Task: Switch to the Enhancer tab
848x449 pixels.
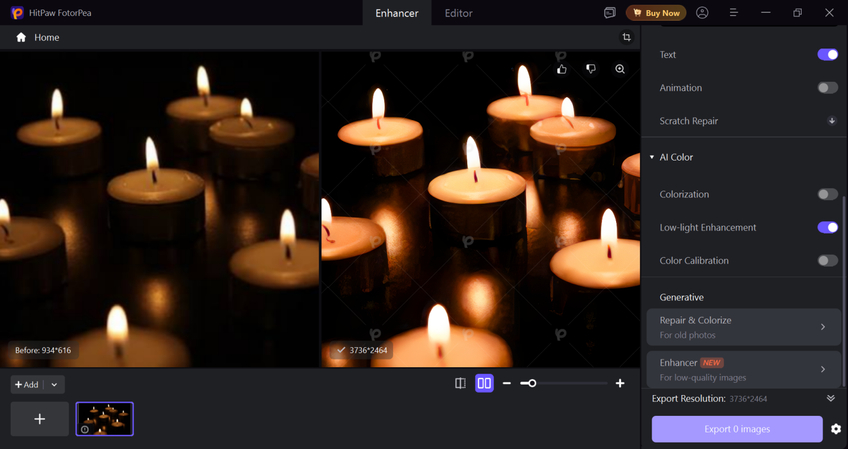Action: [397, 13]
